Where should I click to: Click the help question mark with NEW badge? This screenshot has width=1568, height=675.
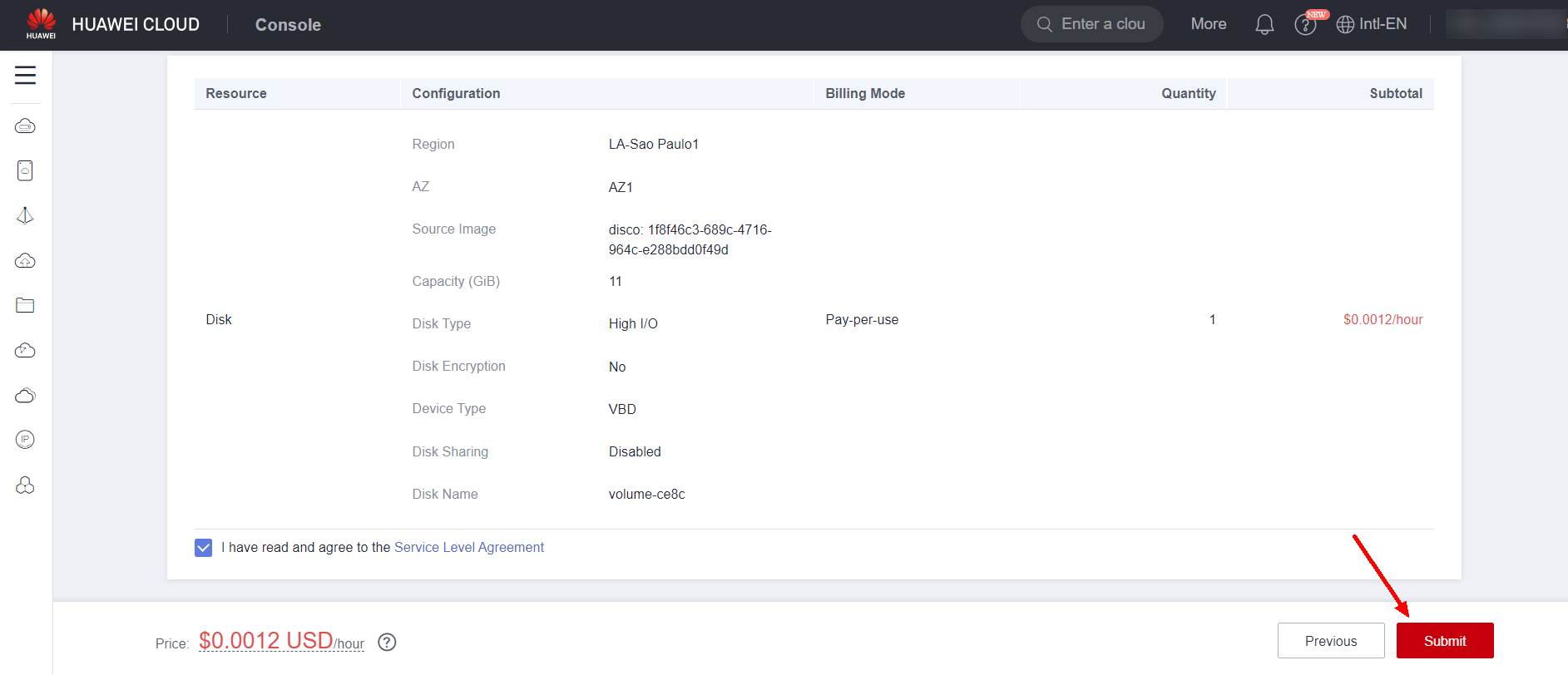click(1305, 25)
